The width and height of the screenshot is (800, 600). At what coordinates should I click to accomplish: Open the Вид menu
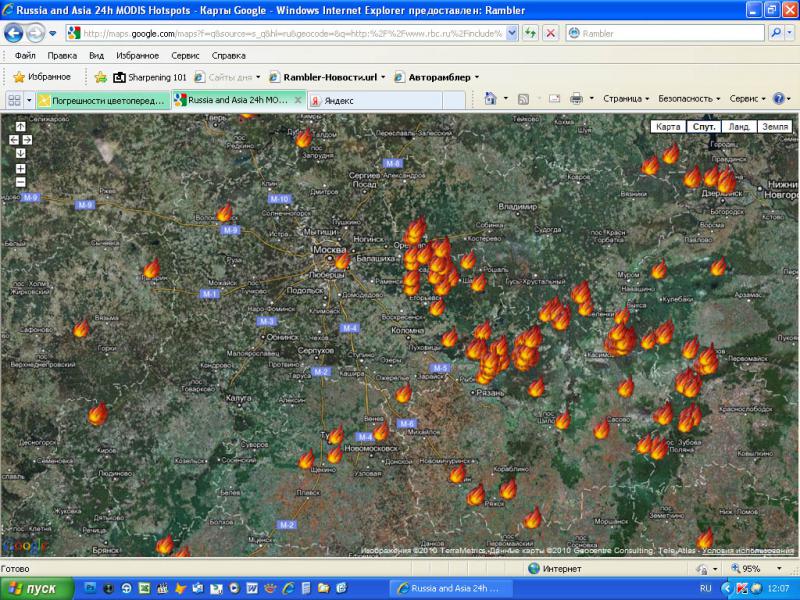(96, 56)
